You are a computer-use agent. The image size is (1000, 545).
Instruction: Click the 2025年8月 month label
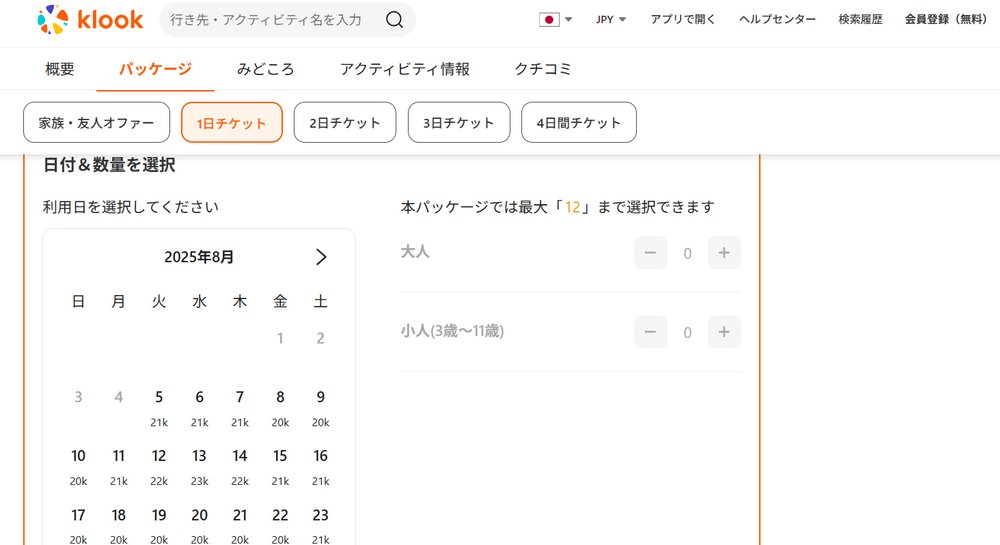[199, 257]
